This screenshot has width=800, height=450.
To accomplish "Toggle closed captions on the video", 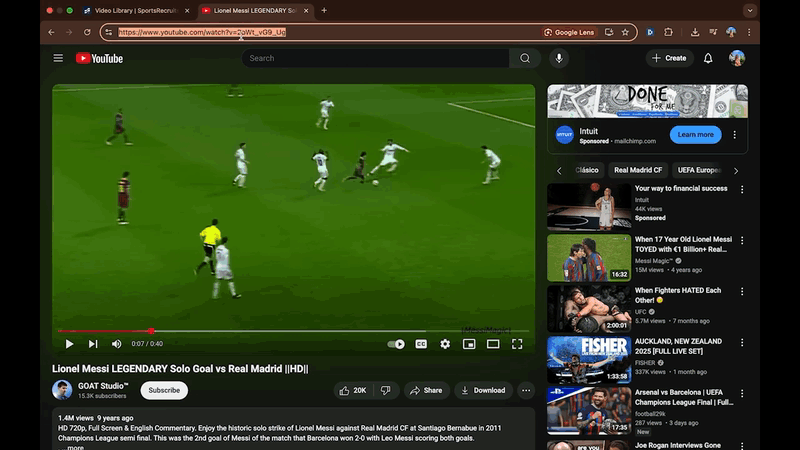I will click(x=421, y=344).
